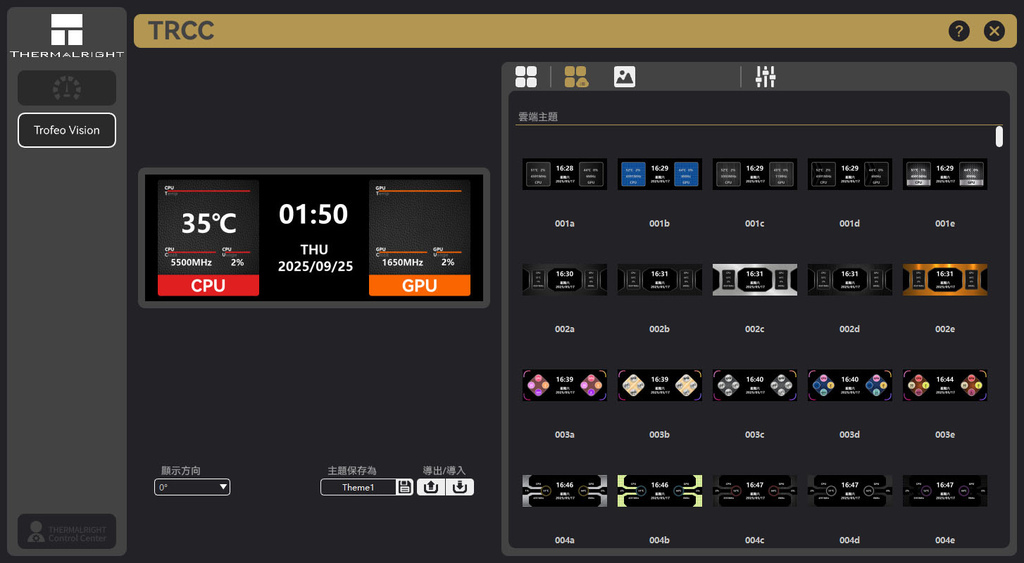The width and height of the screenshot is (1024, 563).
Task: Open Thermalright Control Center button
Action: [67, 531]
